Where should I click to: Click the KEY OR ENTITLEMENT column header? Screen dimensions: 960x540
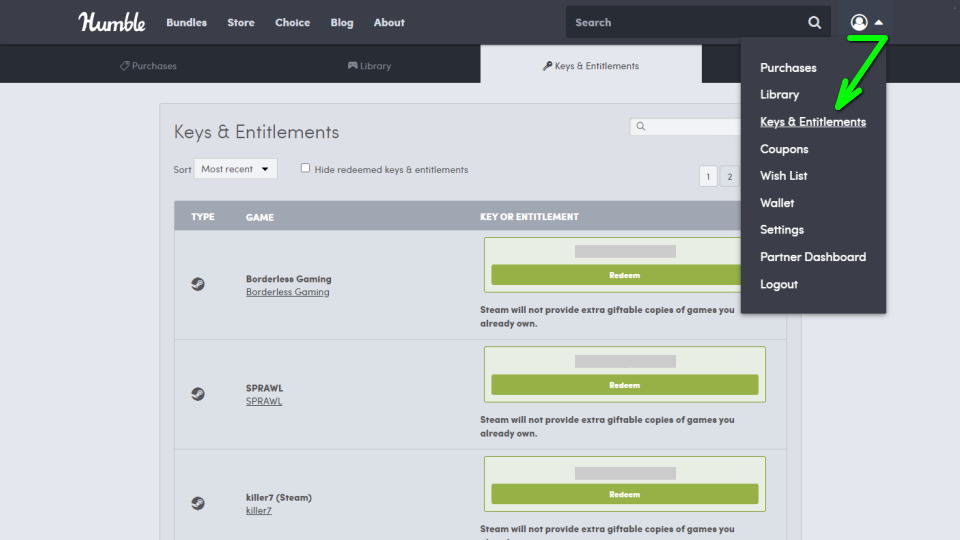coord(529,217)
